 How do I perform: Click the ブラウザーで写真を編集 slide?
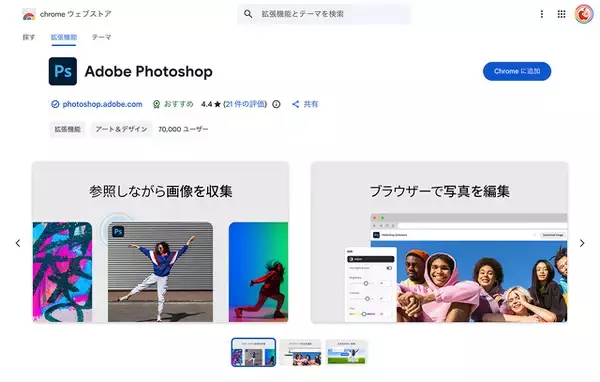pos(439,242)
